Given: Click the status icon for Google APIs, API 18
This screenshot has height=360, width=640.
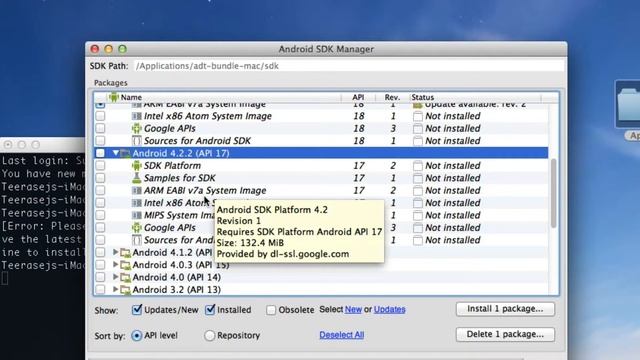Looking at the screenshot, I should click(418, 129).
